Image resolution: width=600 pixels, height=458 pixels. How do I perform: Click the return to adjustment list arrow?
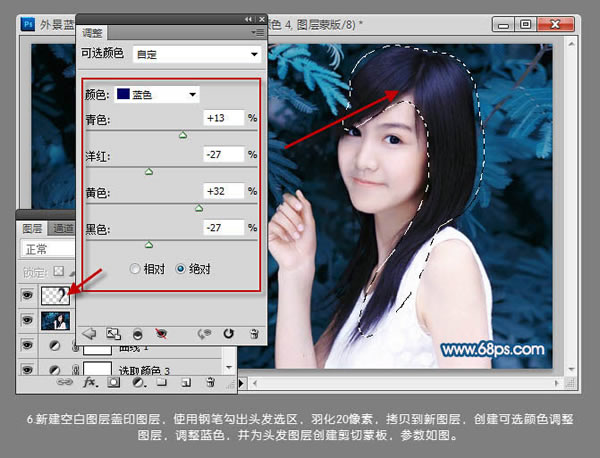[x=88, y=333]
